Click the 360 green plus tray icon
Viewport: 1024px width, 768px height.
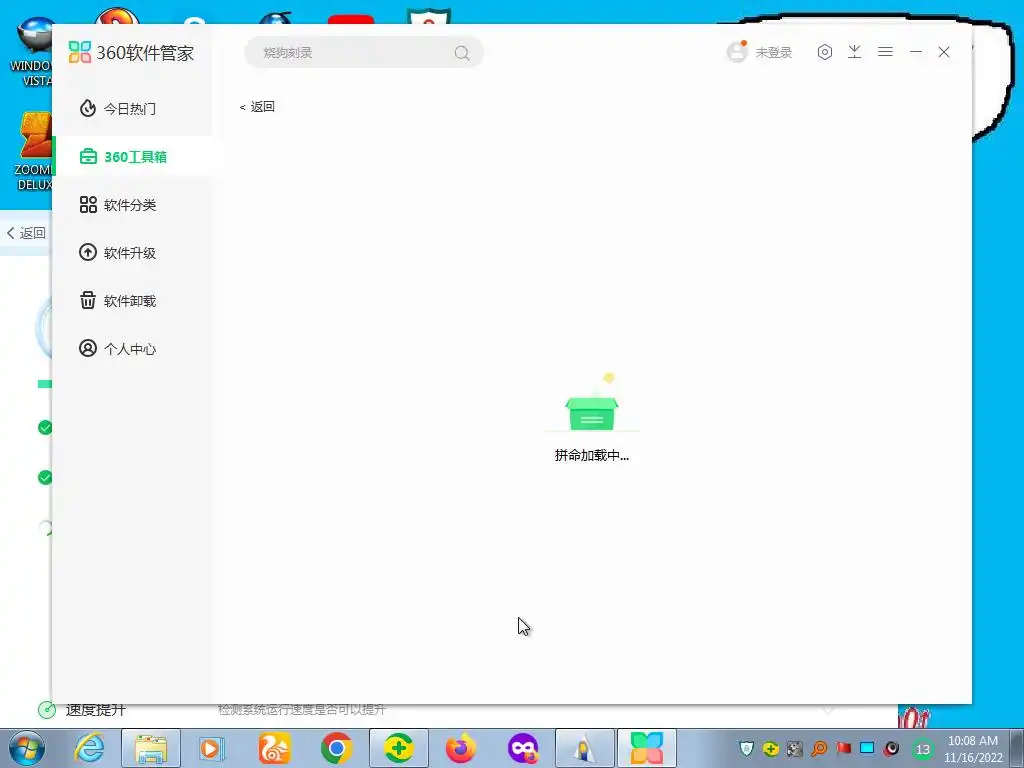click(x=771, y=748)
